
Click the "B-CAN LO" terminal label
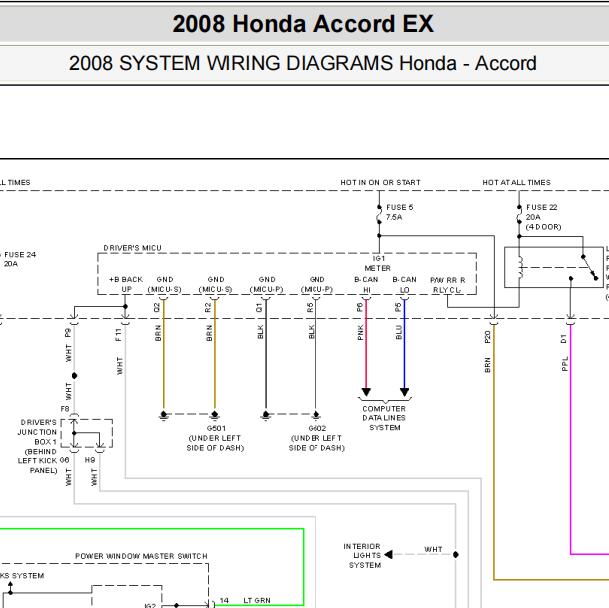point(404,285)
